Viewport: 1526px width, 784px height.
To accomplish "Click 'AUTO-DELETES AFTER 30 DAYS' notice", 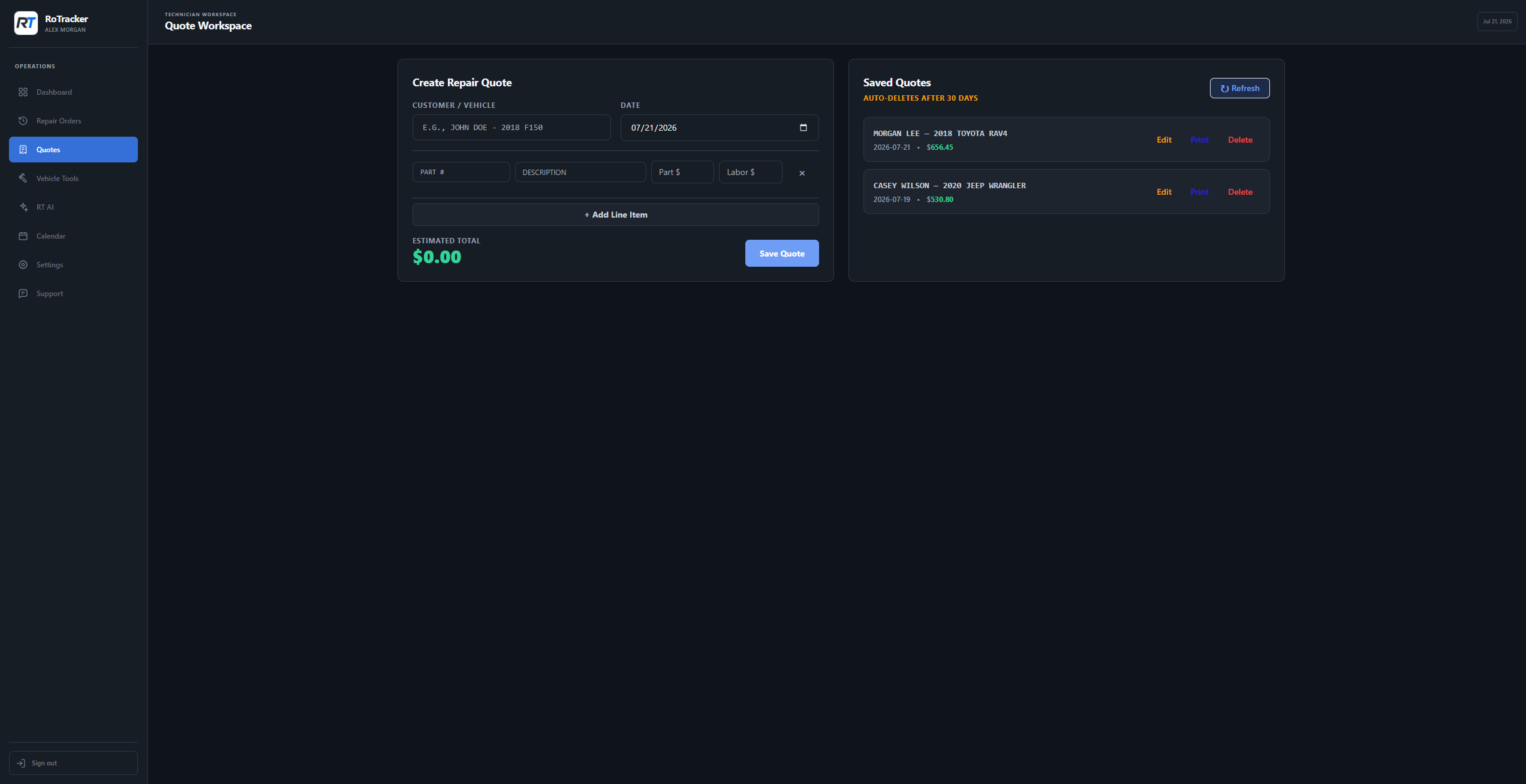I will tap(920, 98).
